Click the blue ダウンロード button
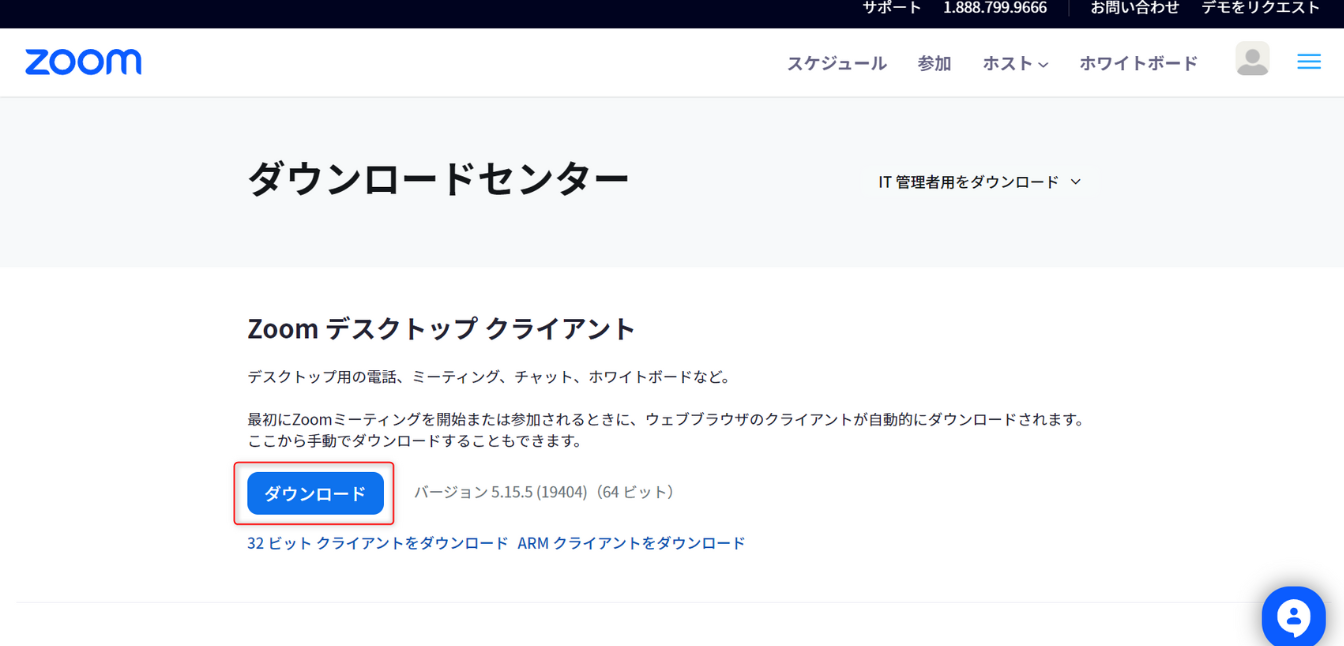The height and width of the screenshot is (646, 1344). point(315,493)
